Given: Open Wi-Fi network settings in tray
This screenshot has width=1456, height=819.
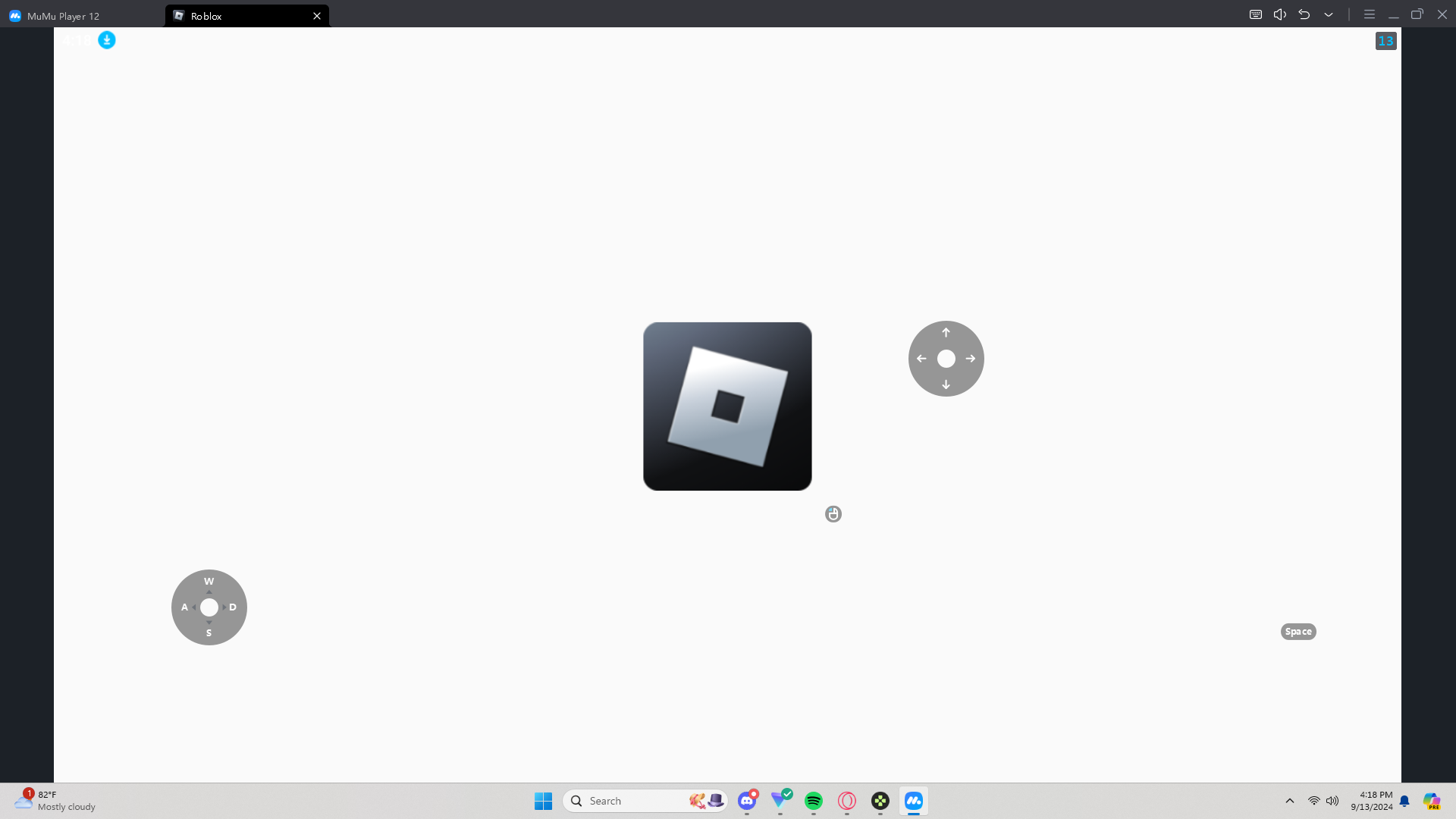Looking at the screenshot, I should click(1314, 801).
